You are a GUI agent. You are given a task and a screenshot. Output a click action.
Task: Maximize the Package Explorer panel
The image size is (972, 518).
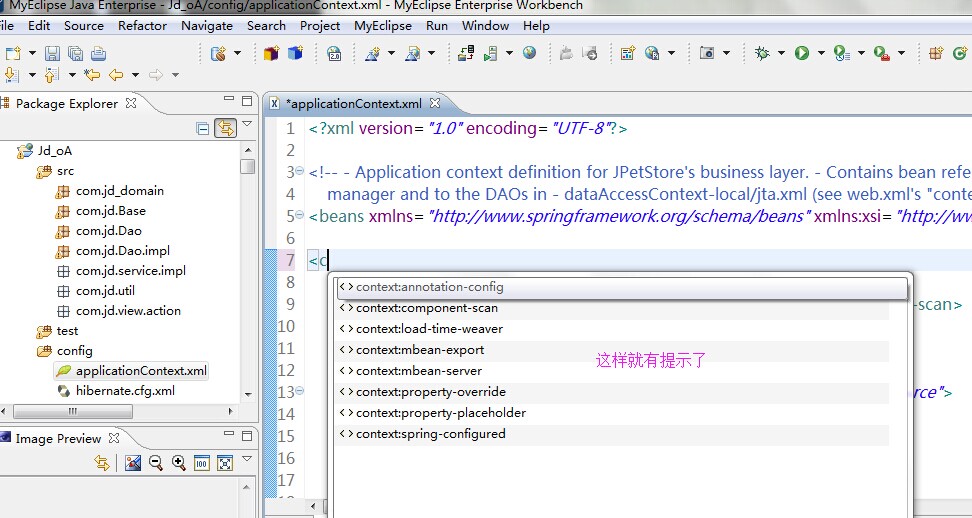tap(247, 100)
